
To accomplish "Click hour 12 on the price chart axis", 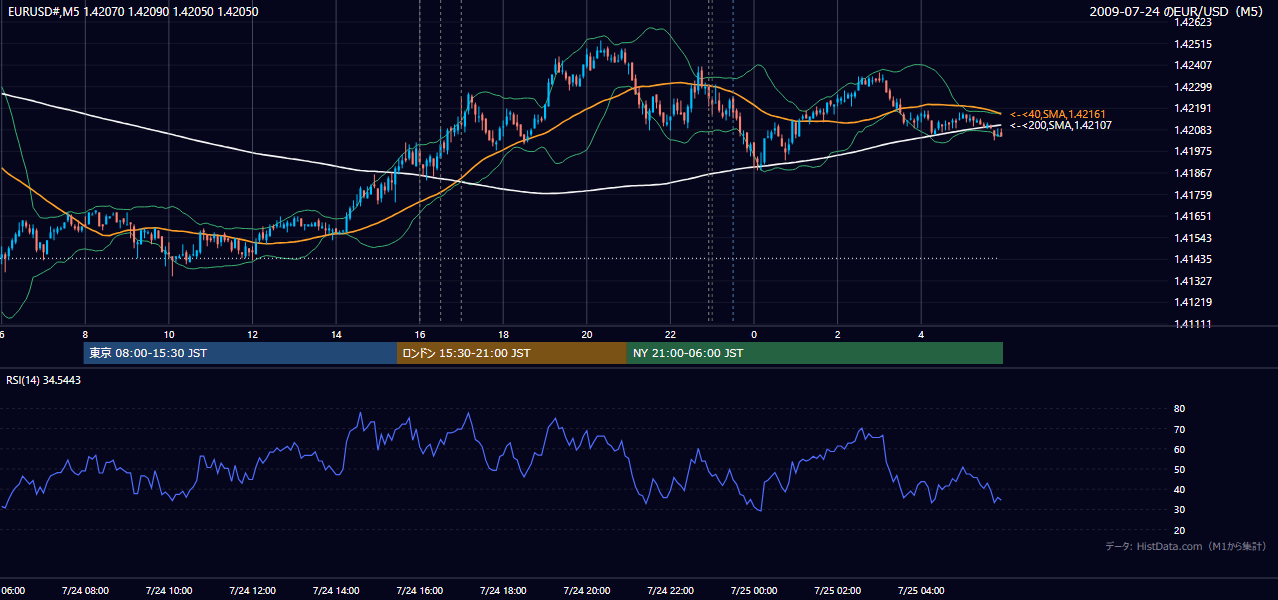I will pyautogui.click(x=253, y=334).
